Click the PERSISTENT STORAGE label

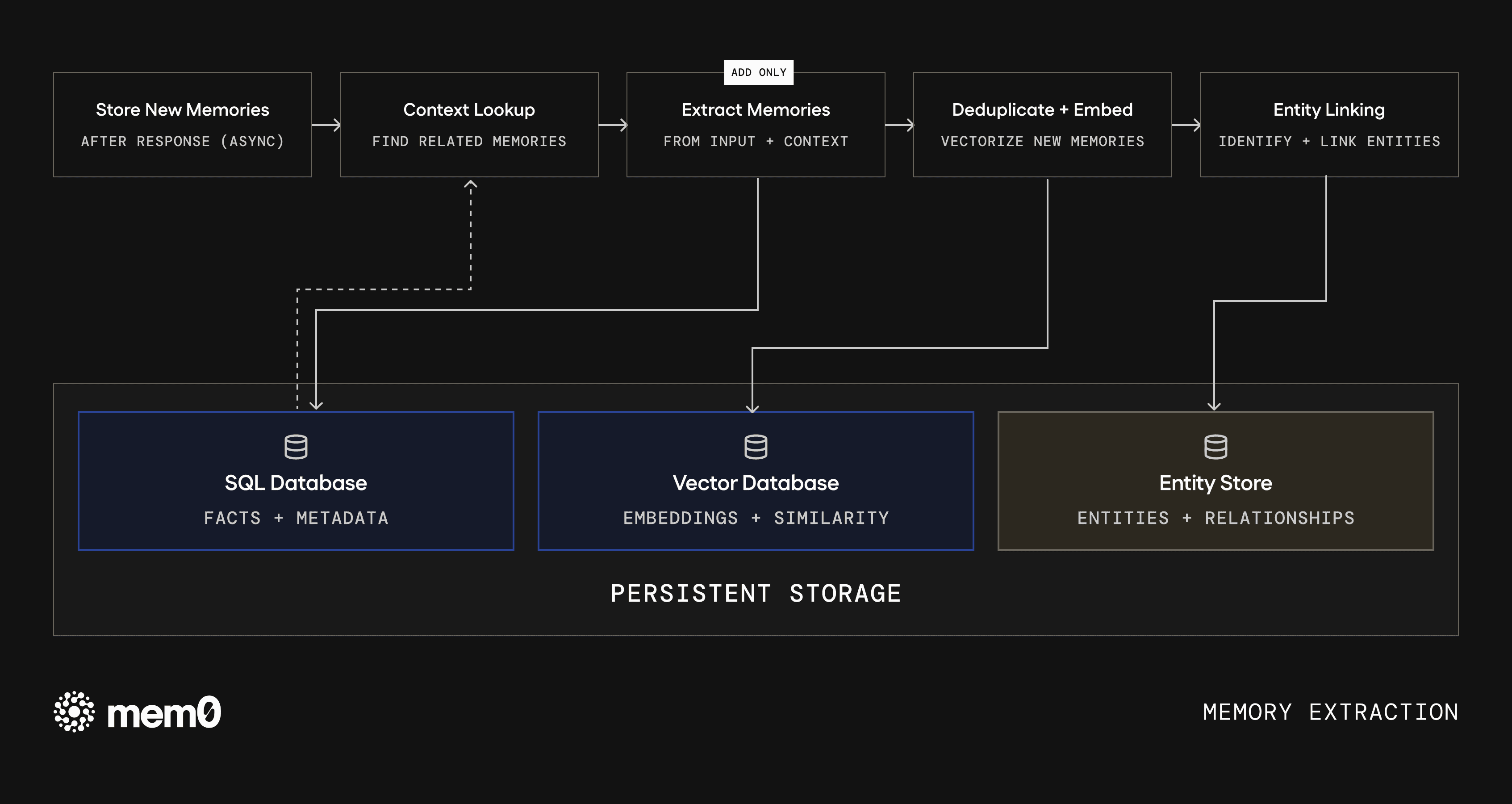point(756,593)
